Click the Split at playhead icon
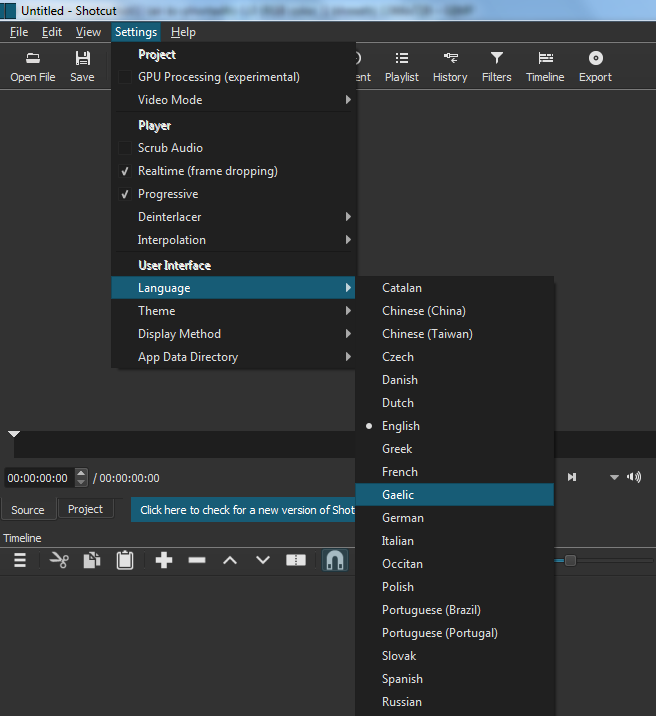Viewport: 656px width, 716px height. click(x=296, y=560)
